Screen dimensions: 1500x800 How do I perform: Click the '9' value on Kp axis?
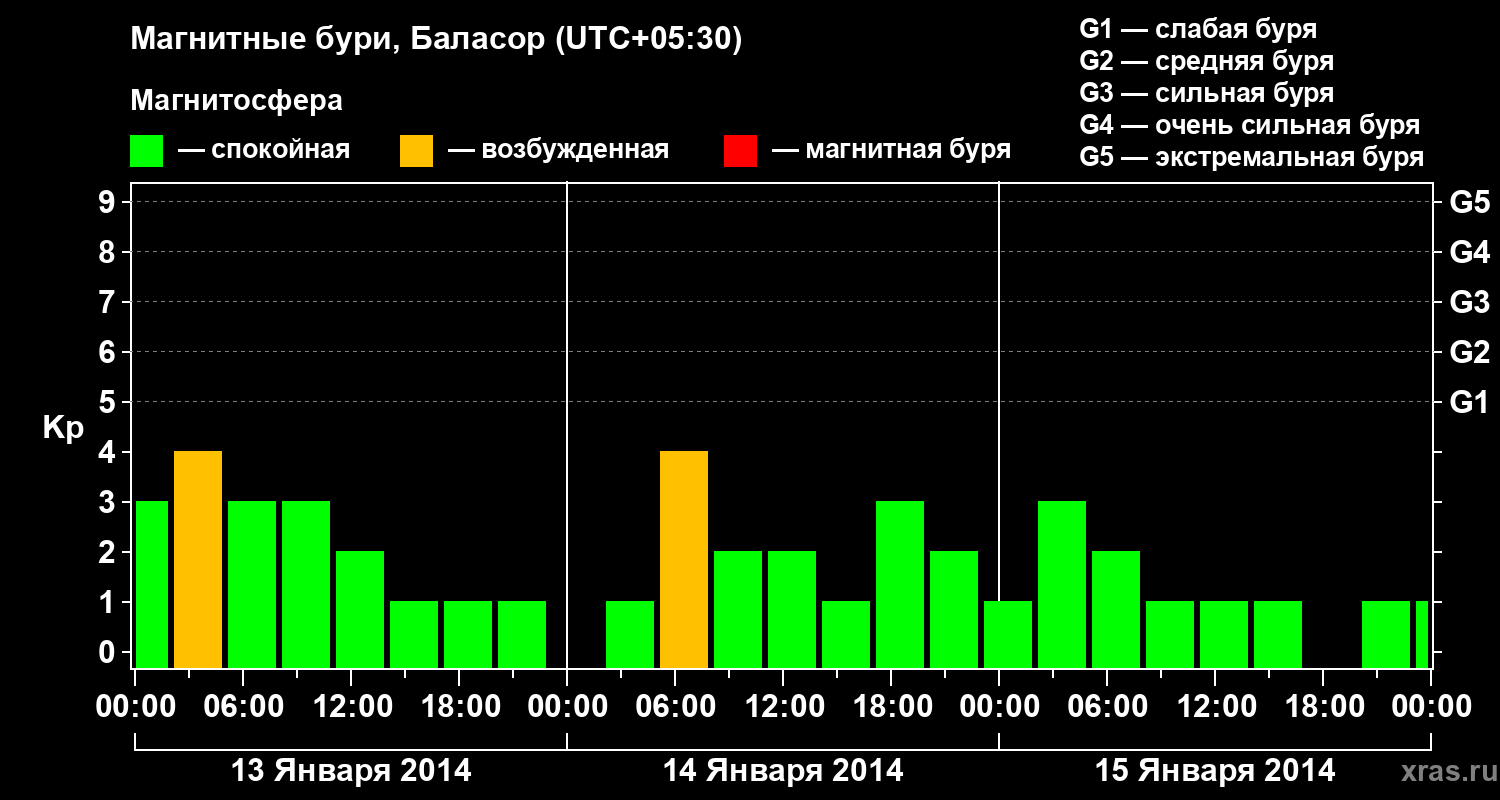109,202
